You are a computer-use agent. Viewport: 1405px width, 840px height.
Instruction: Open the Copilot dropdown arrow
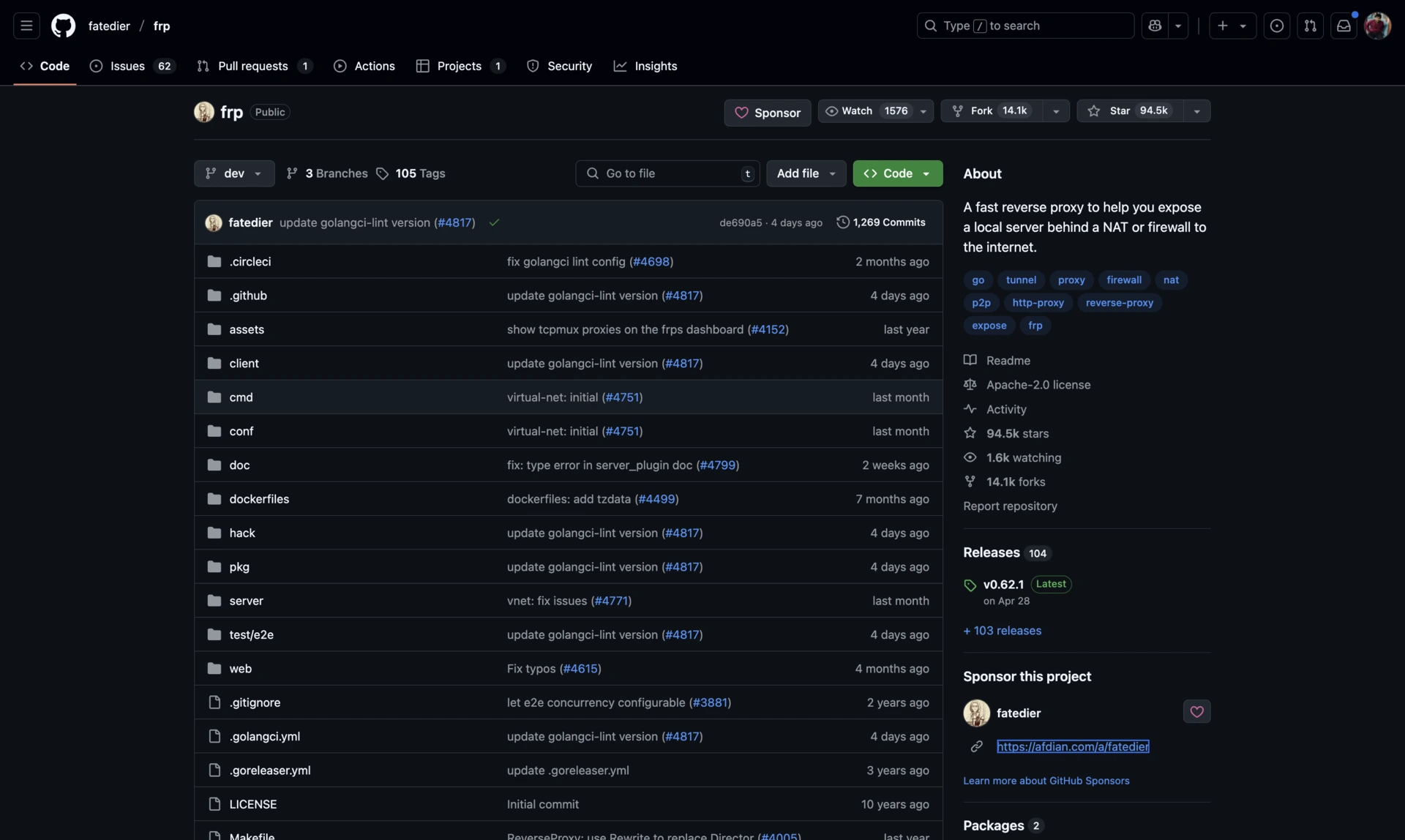pyautogui.click(x=1178, y=26)
